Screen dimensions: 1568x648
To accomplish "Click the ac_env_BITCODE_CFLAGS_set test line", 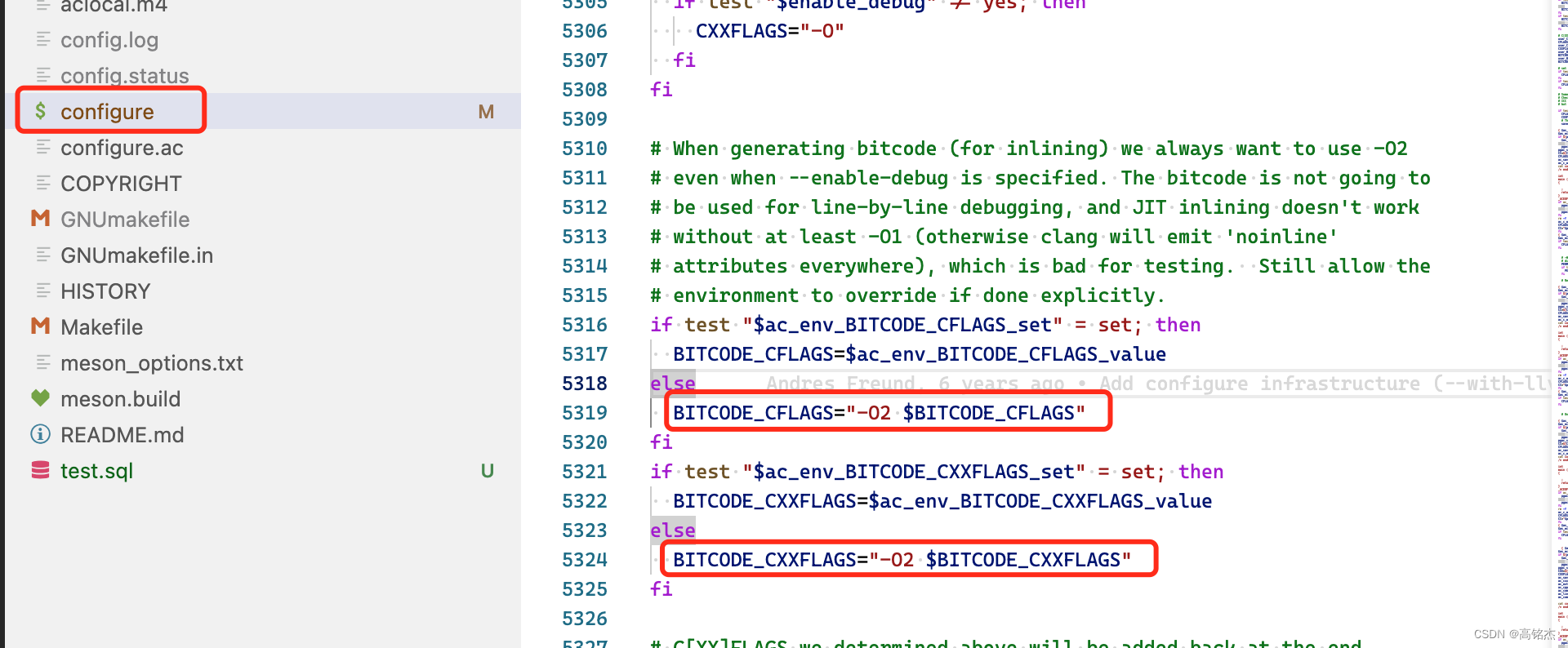I will [925, 325].
